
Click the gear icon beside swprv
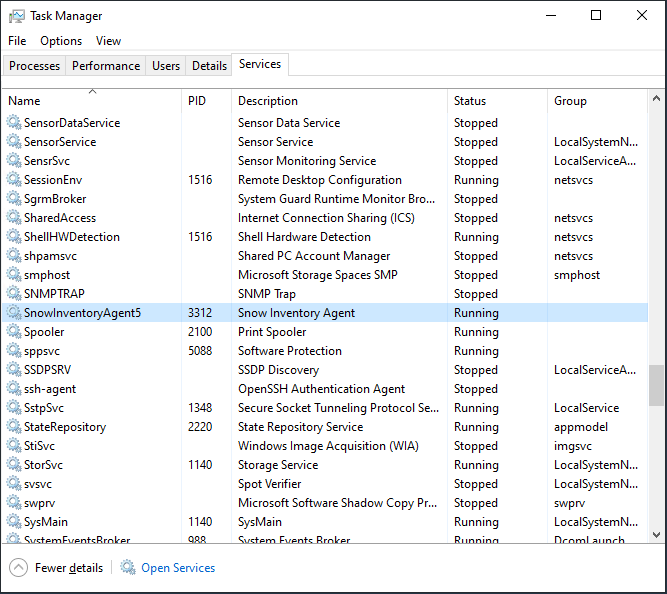14,503
